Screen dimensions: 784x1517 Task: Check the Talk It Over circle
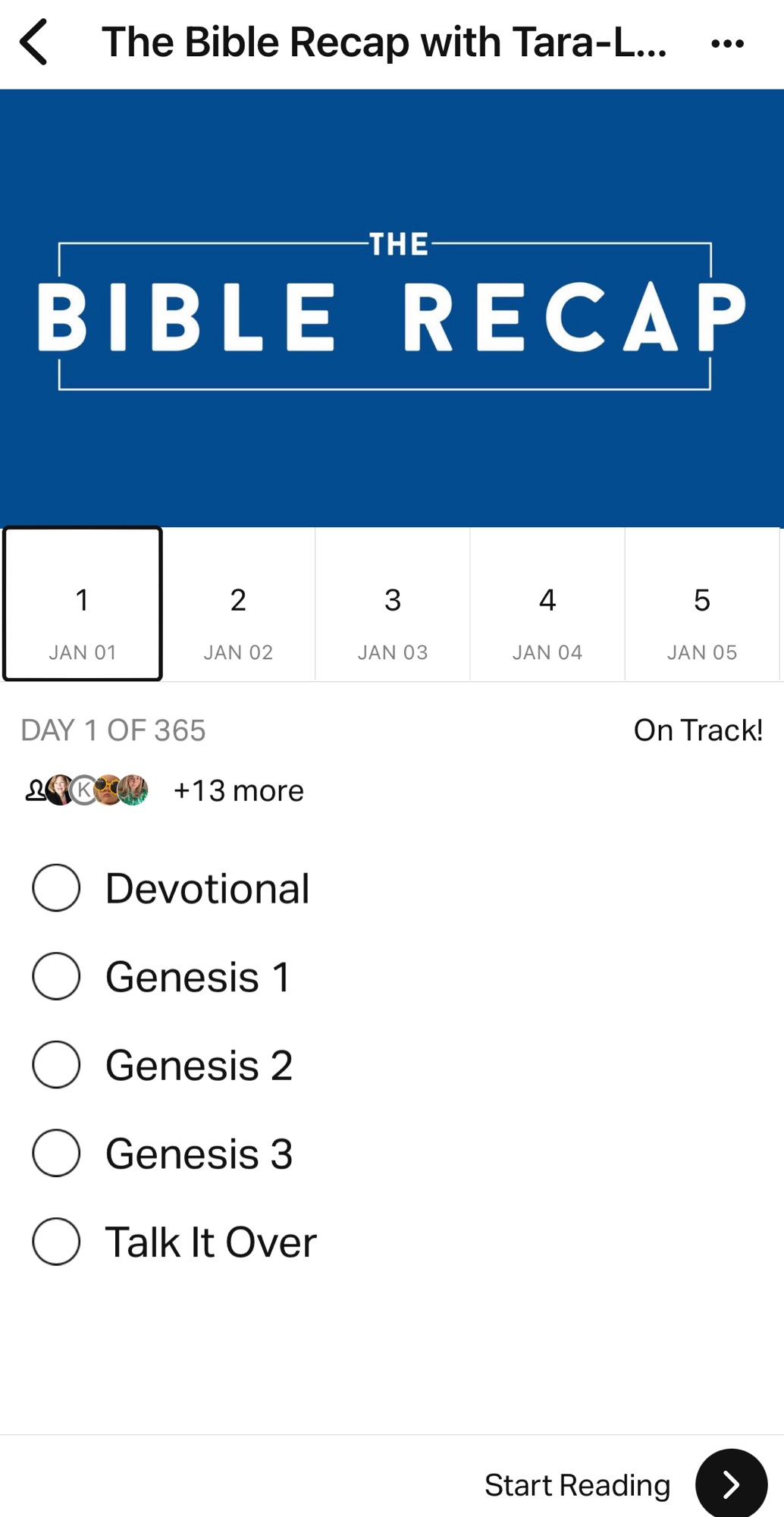pyautogui.click(x=56, y=1242)
